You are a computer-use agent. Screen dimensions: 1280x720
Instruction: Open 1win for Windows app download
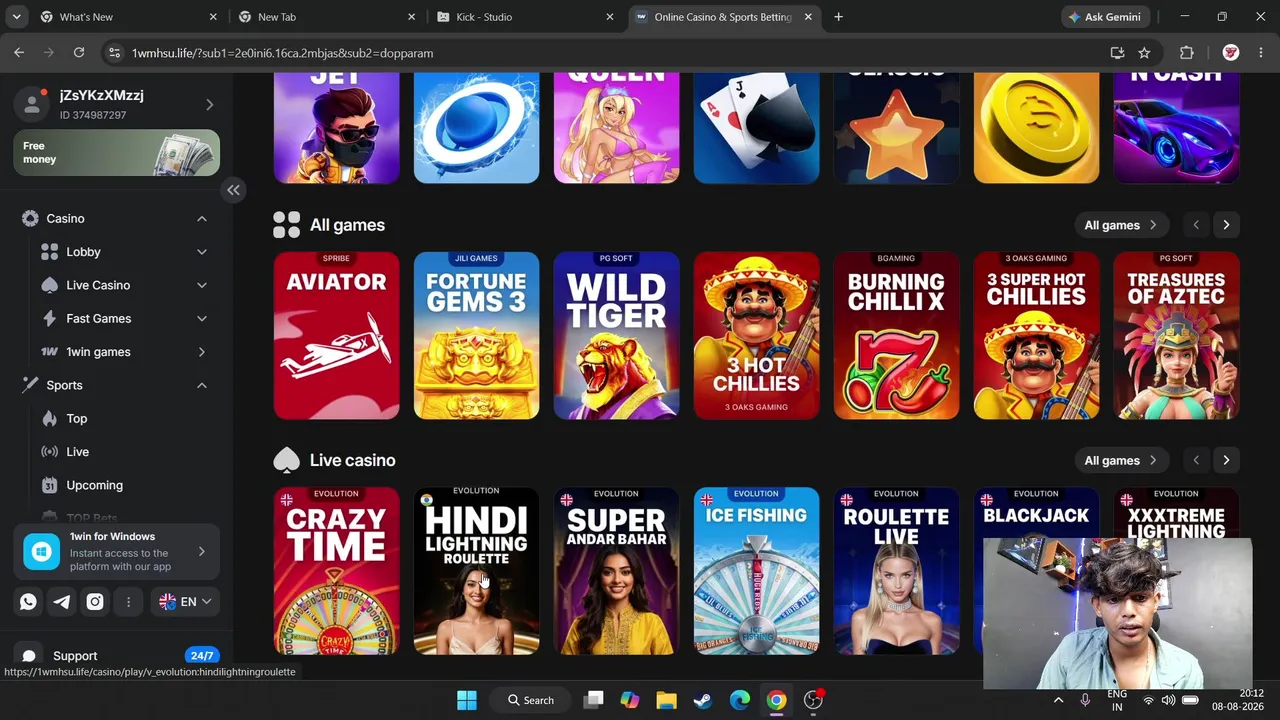pos(116,552)
